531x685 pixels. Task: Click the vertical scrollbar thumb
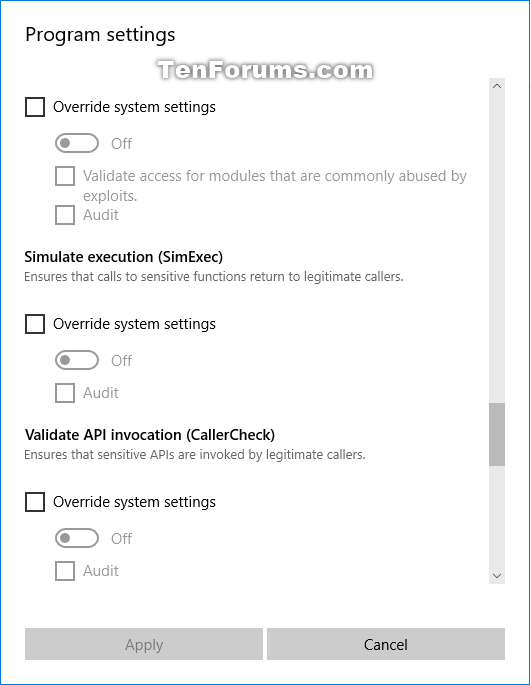click(497, 434)
